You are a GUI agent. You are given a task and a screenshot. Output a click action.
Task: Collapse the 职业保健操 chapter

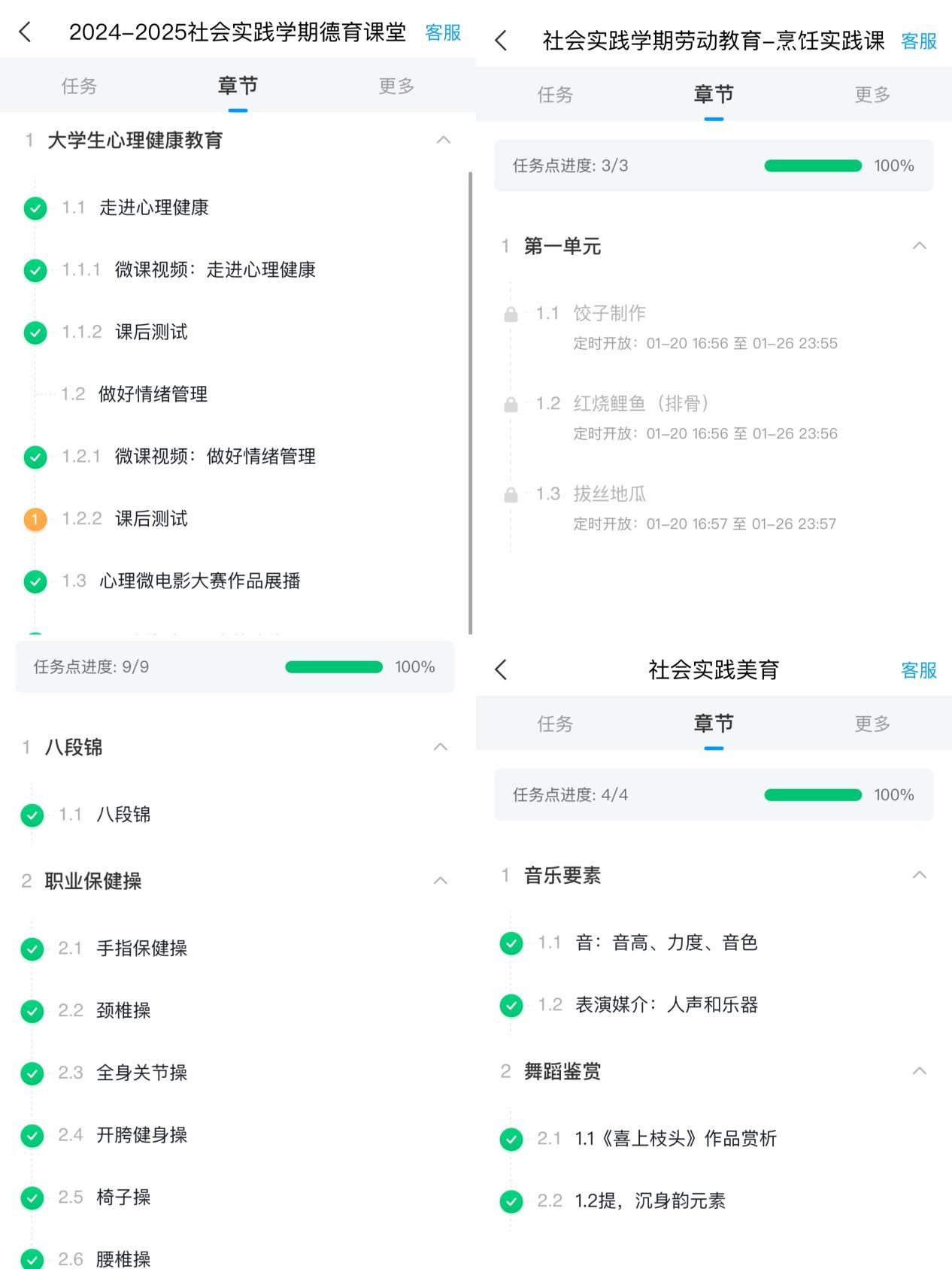pos(441,880)
